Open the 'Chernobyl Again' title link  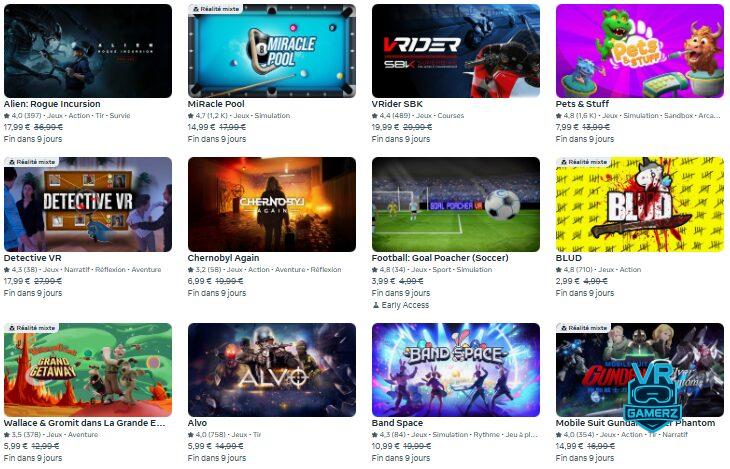click(223, 258)
